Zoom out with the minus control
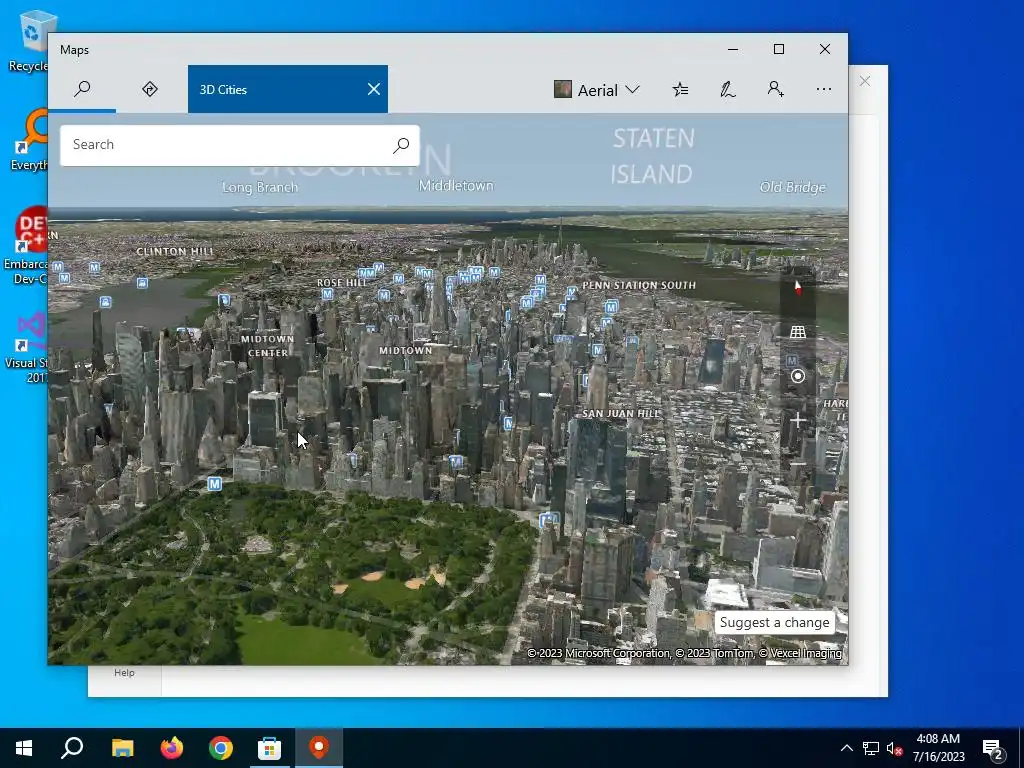This screenshot has width=1024, height=768. [797, 464]
